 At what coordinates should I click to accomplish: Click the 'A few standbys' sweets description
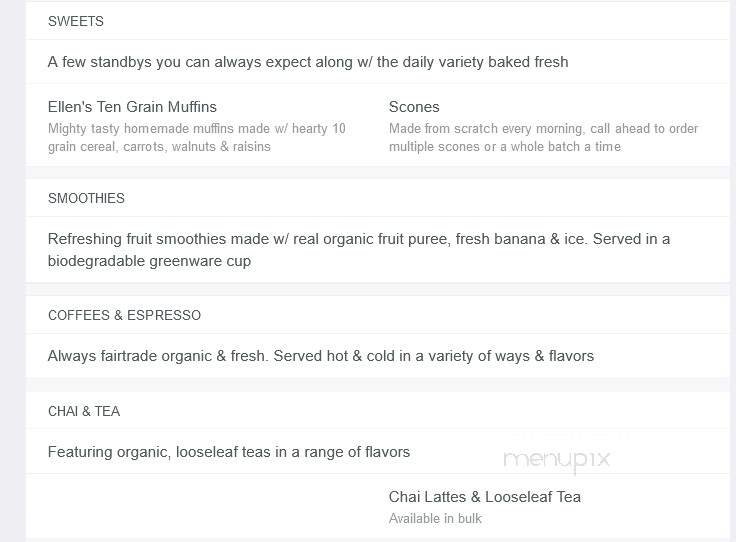[308, 62]
